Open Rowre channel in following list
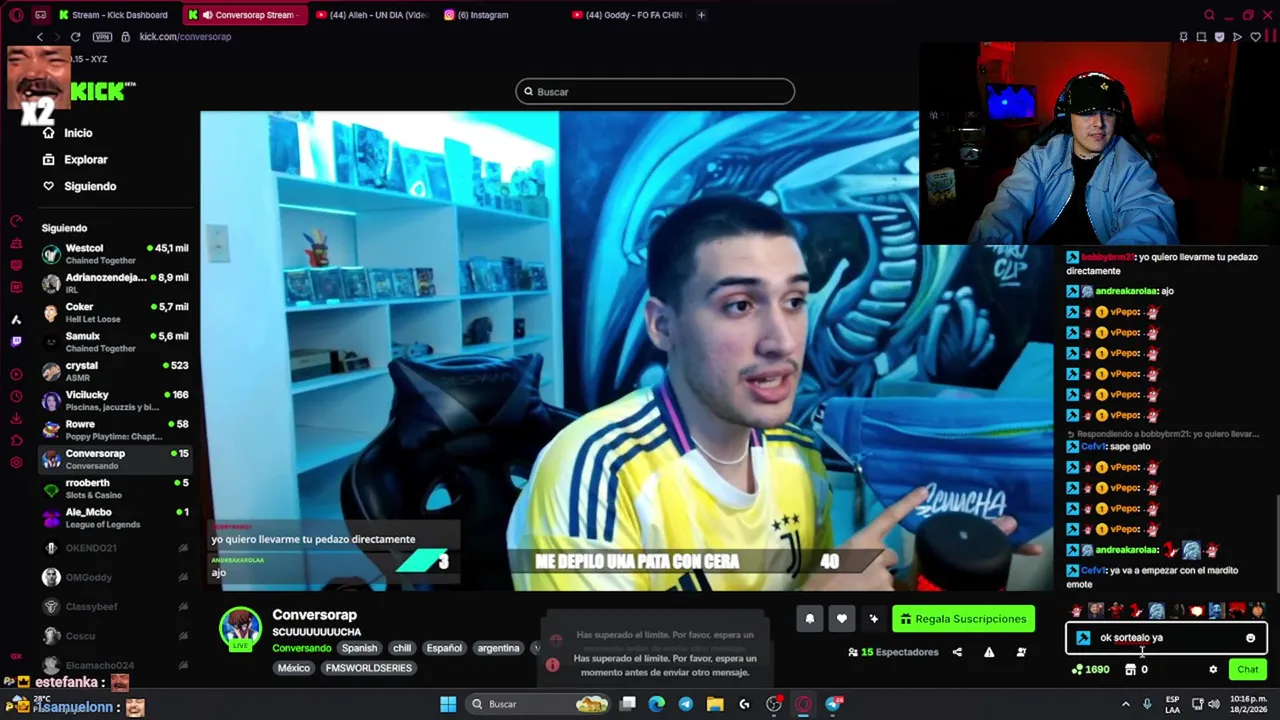Screen dimensions: 1280x720 tap(115, 430)
